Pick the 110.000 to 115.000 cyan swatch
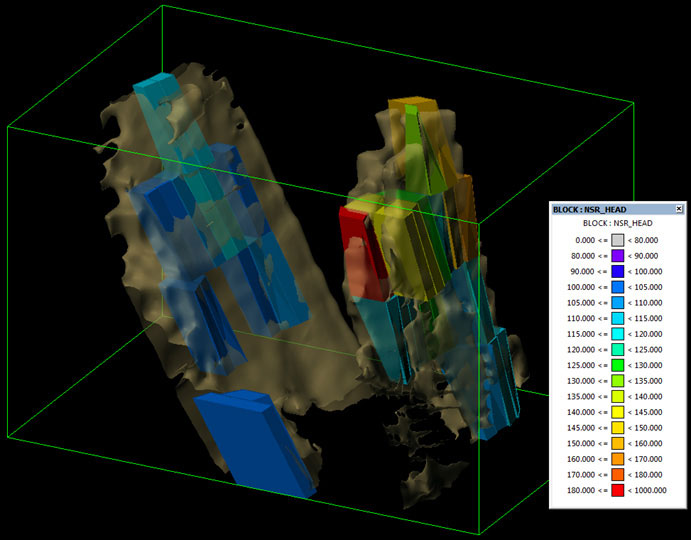The height and width of the screenshot is (540, 691). [618, 318]
